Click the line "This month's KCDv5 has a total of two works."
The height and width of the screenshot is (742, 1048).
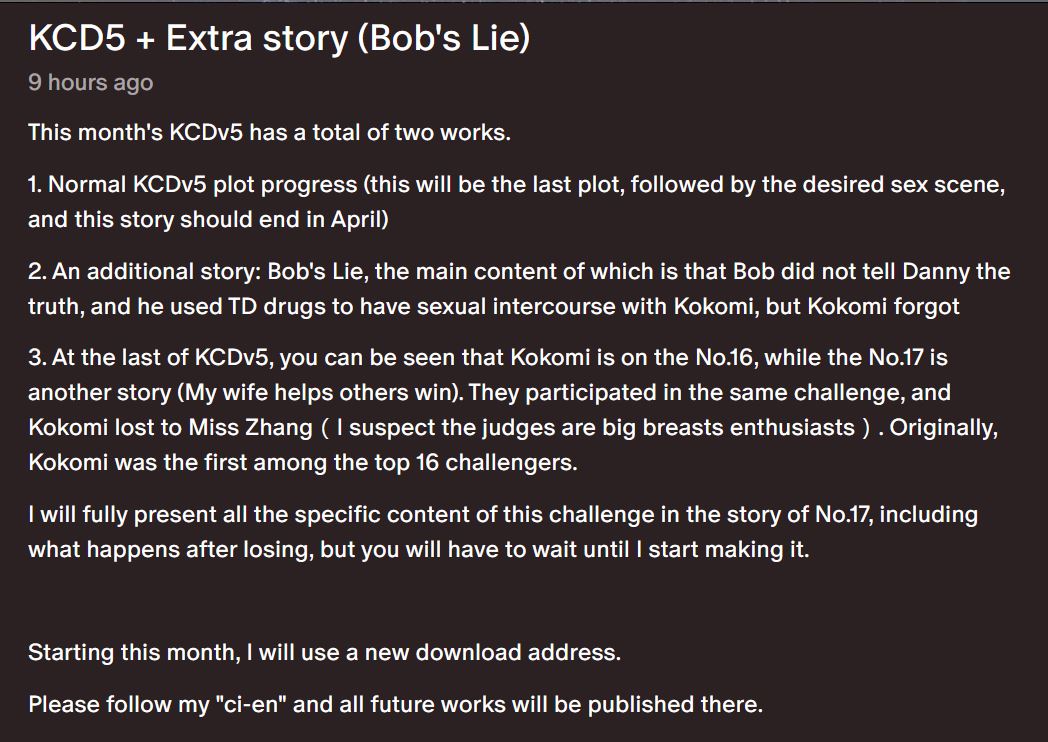pos(269,133)
